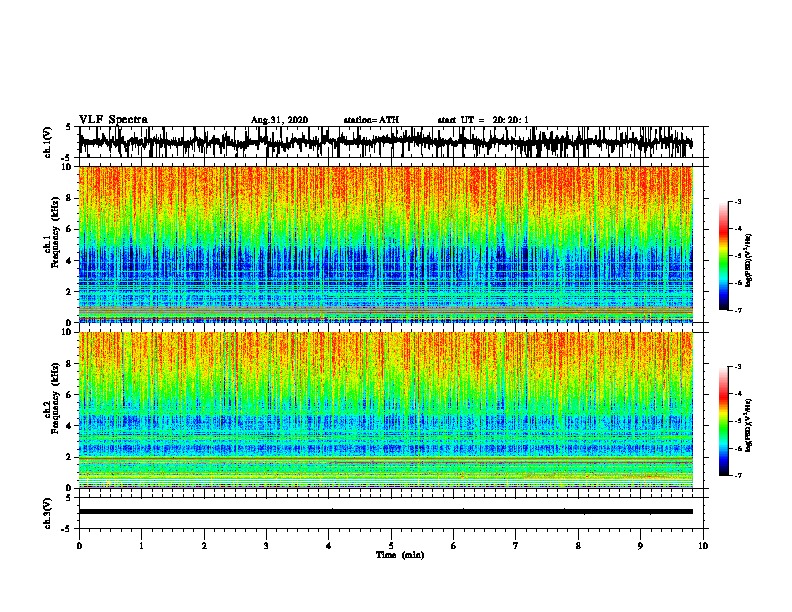
Task: Click time axis tick label 1
Action: (141, 546)
